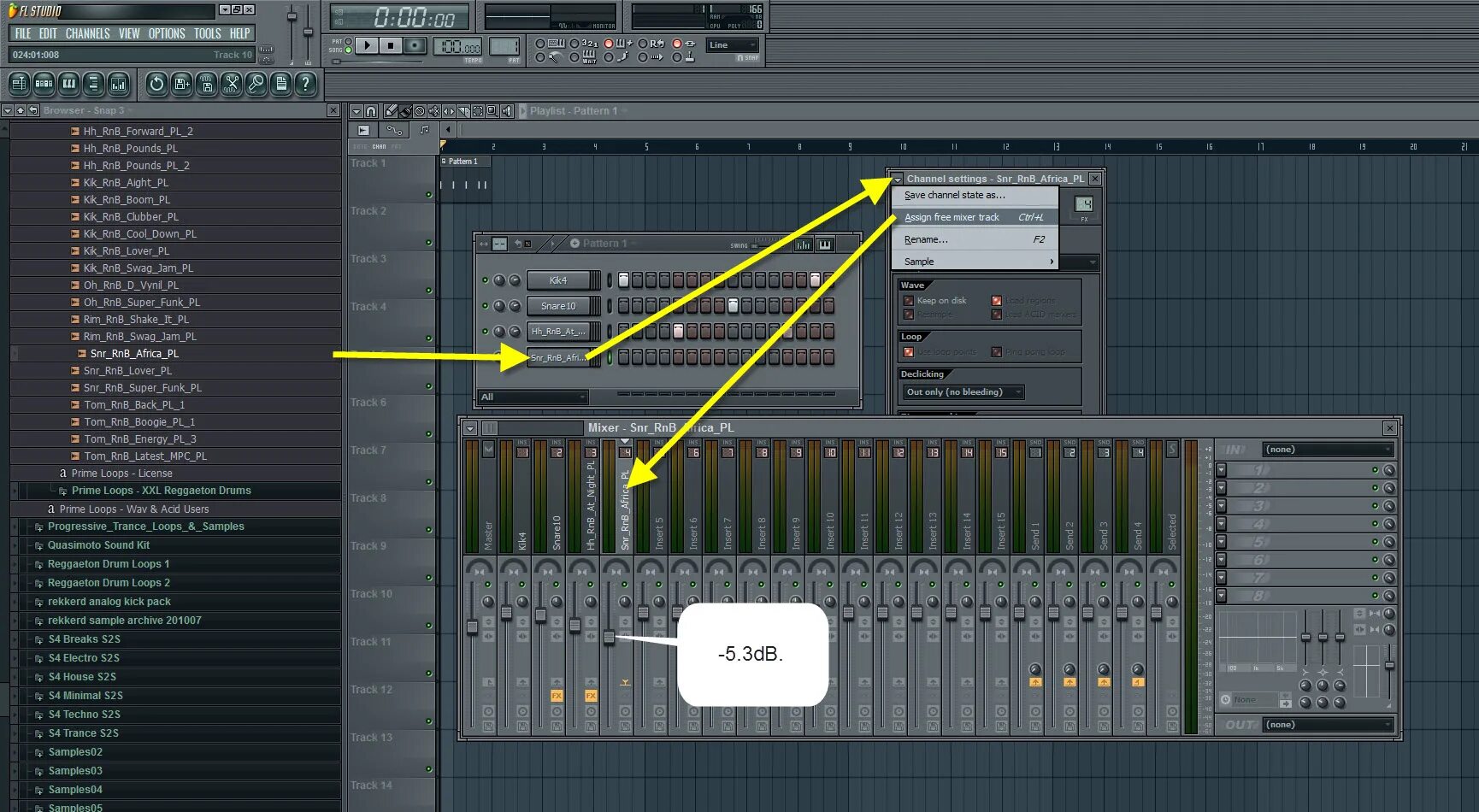The width and height of the screenshot is (1479, 812).
Task: Choose Assign free mixer track
Action: (975, 218)
